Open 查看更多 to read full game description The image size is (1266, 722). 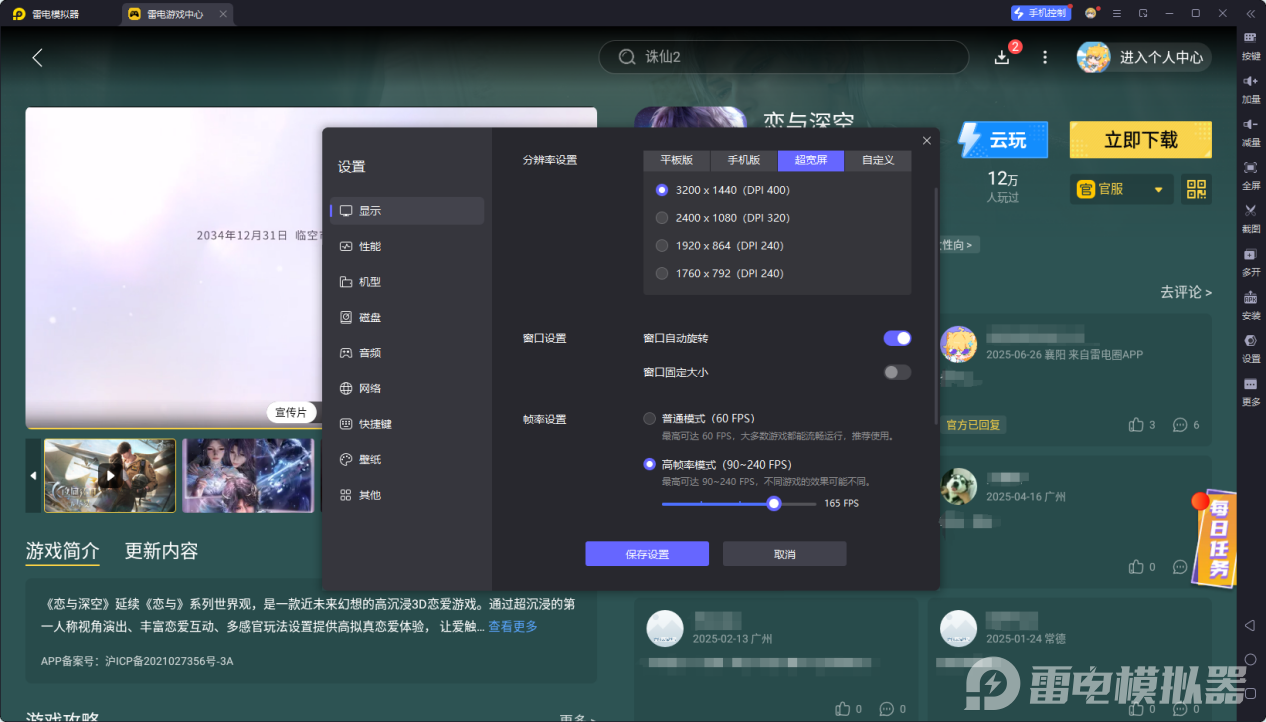pos(512,624)
